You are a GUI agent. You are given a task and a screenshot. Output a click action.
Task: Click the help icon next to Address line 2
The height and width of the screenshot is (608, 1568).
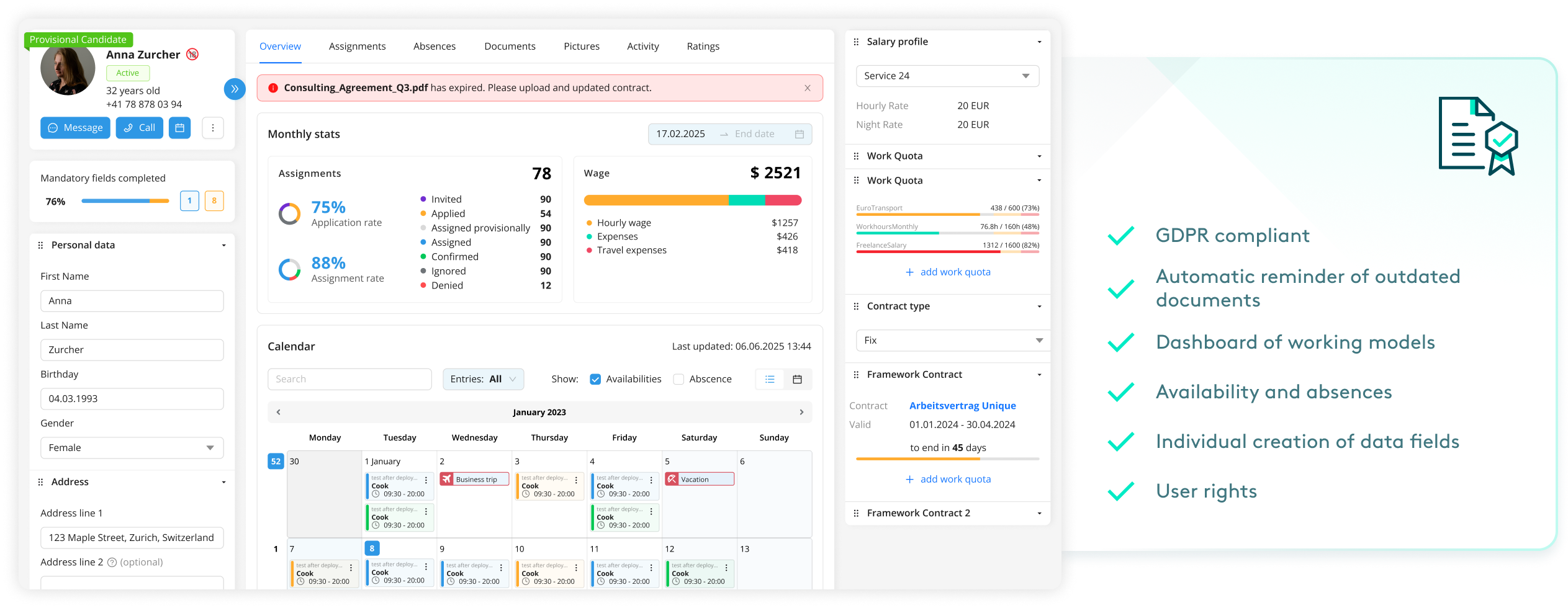point(112,563)
